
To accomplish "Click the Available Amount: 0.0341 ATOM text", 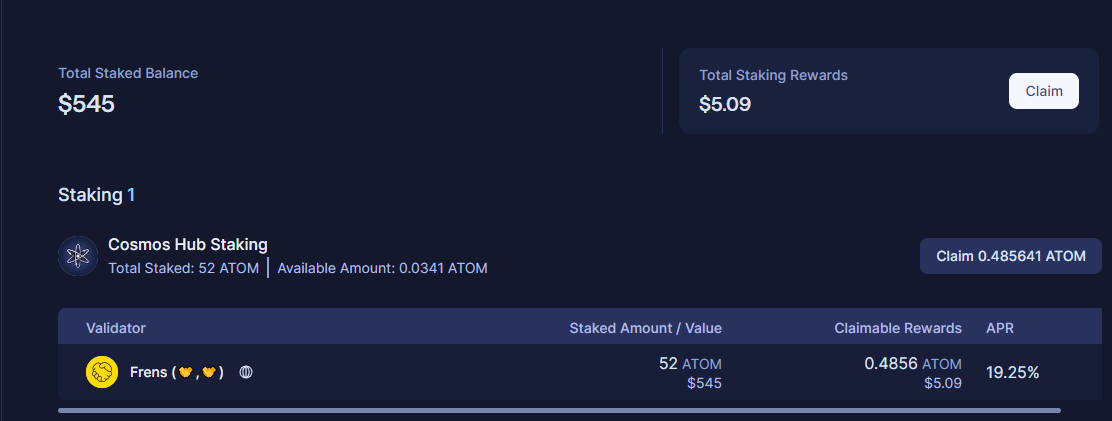I will click(x=382, y=269).
